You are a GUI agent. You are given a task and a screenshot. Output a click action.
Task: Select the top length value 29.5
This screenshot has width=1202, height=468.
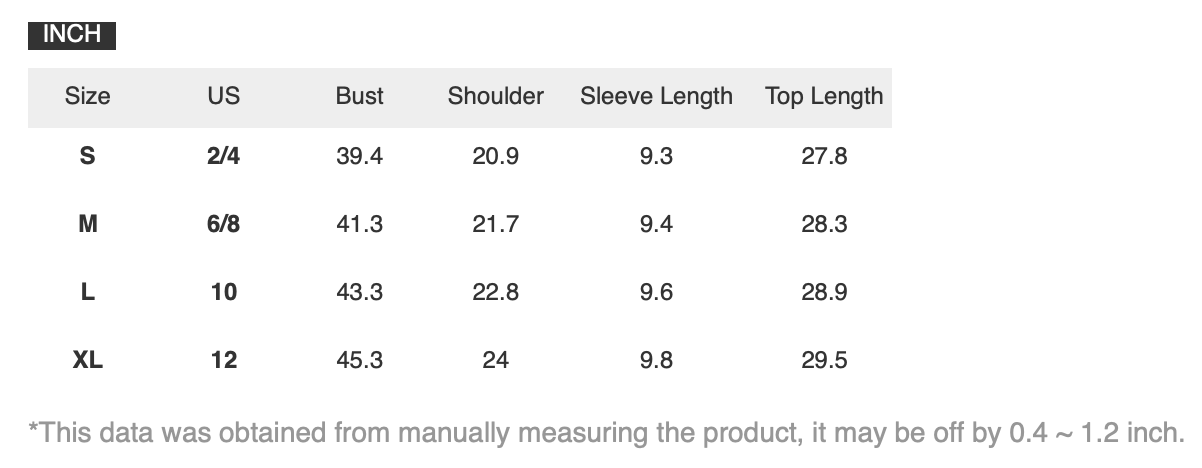tap(824, 360)
